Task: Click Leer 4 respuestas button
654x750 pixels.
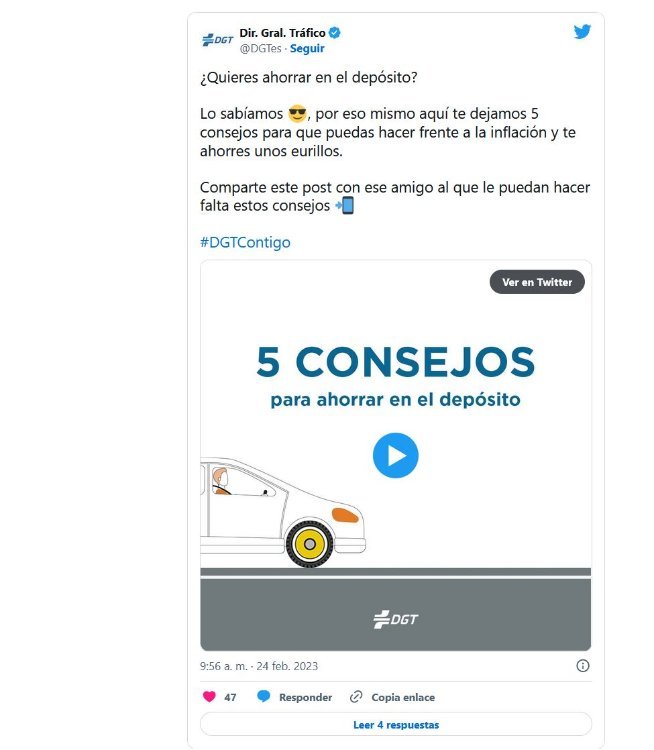Action: [x=396, y=725]
